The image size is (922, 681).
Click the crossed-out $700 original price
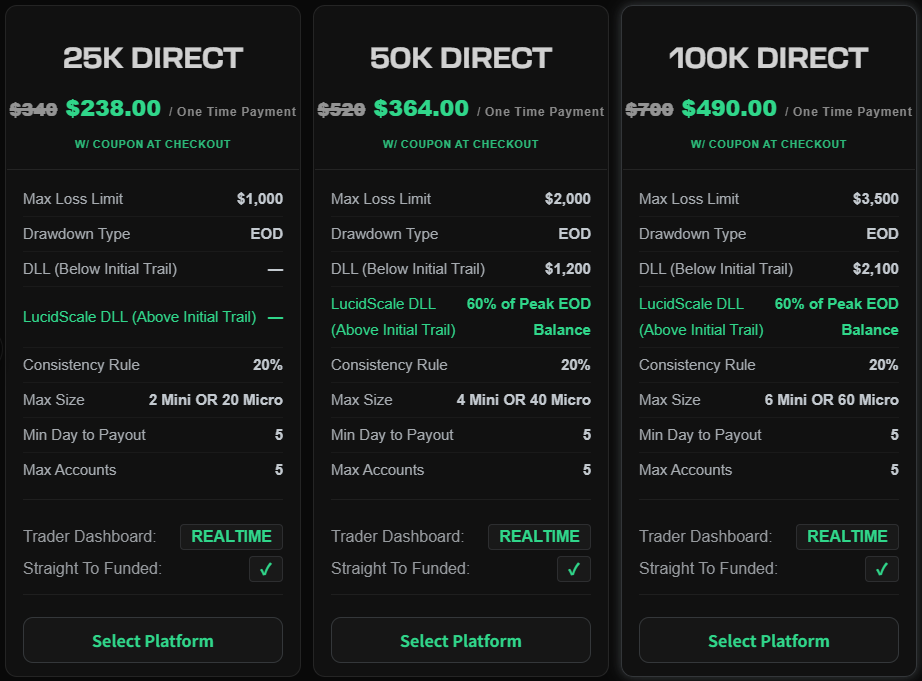pyautogui.click(x=649, y=109)
